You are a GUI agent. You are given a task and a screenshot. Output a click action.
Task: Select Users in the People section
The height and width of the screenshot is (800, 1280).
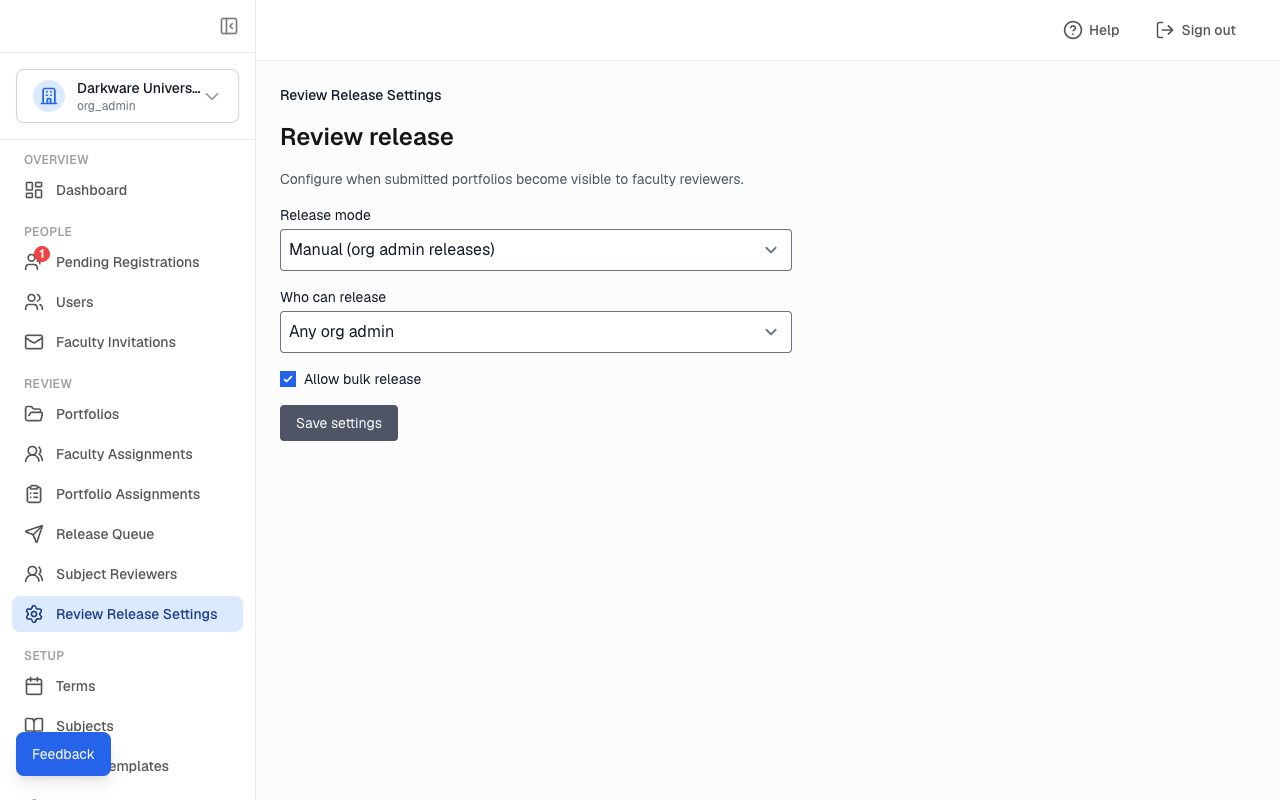click(127, 302)
